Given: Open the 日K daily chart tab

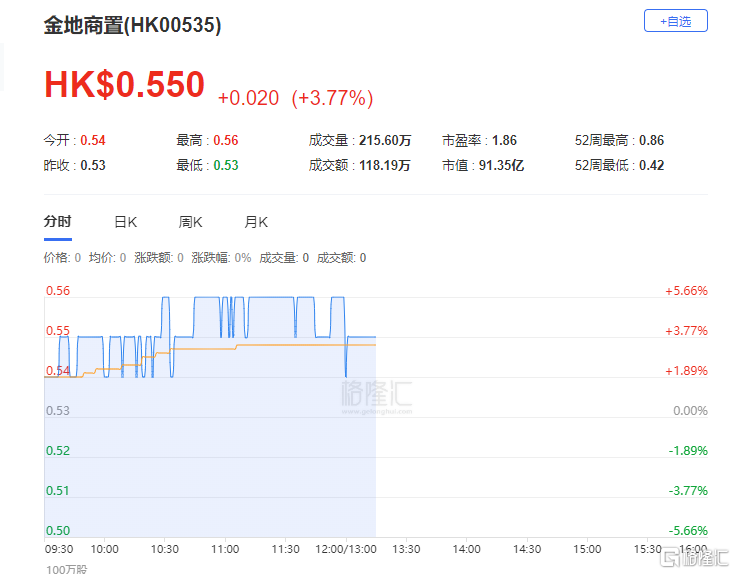Looking at the screenshot, I should (126, 222).
